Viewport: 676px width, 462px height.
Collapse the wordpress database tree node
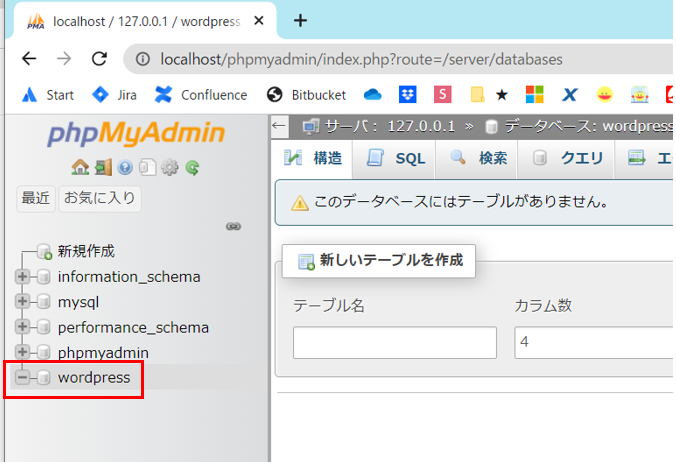pyautogui.click(x=22, y=378)
